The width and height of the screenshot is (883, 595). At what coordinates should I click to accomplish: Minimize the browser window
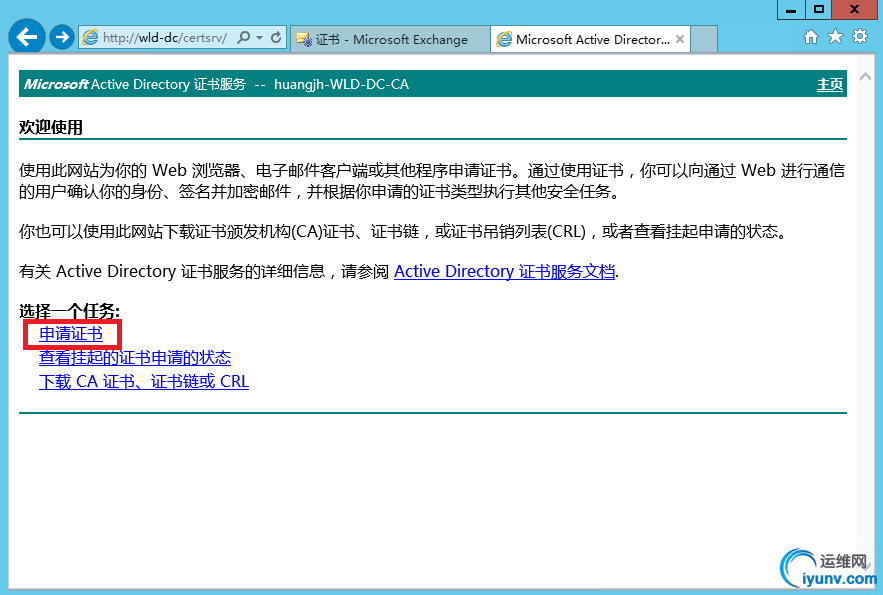(x=791, y=10)
